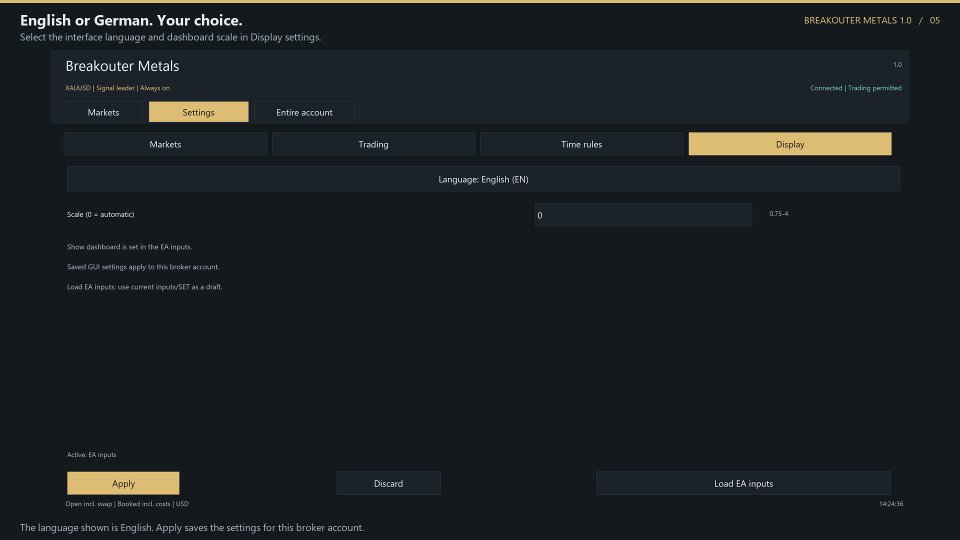Click the Scale input field

click(x=643, y=215)
